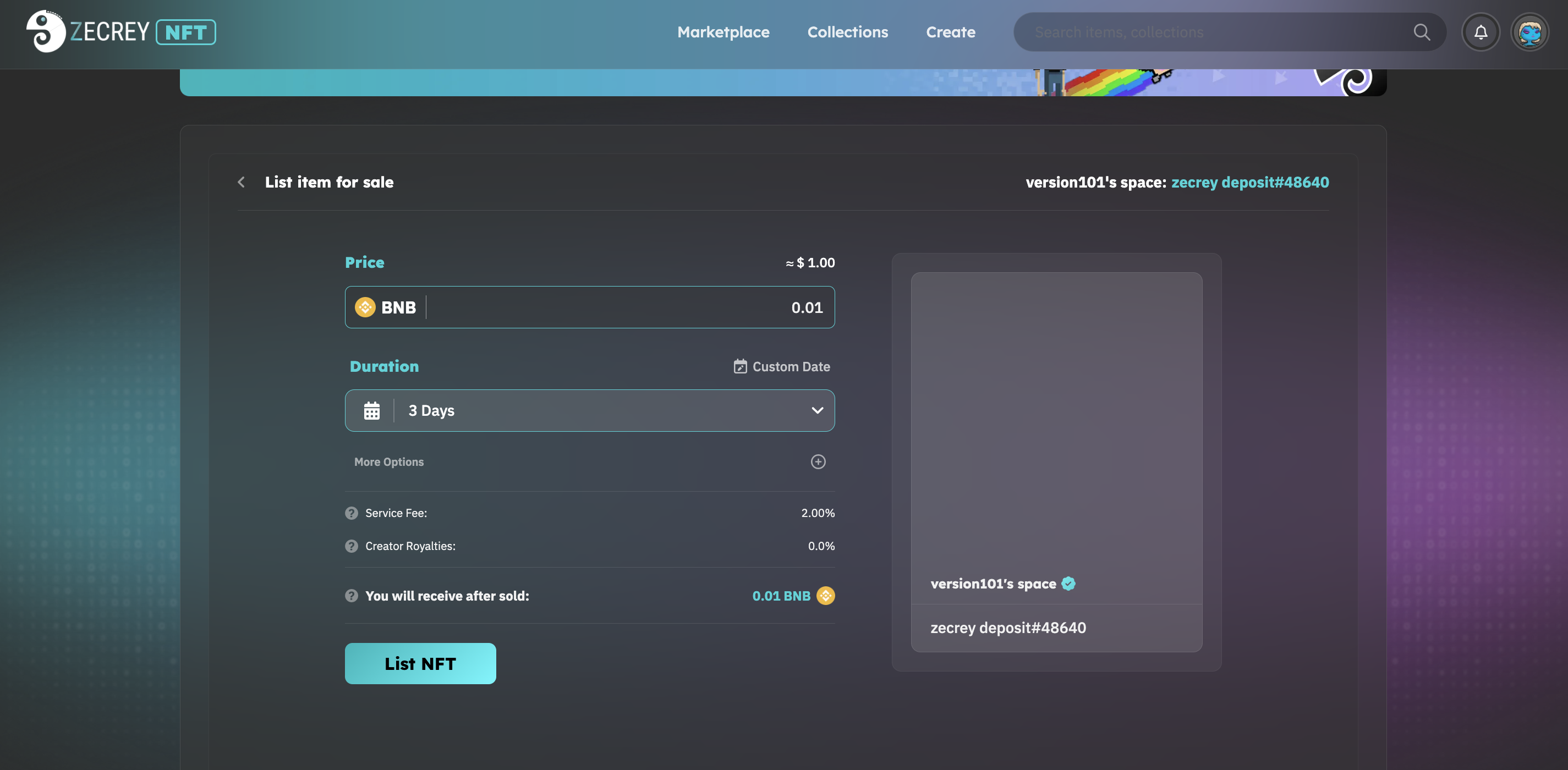Click the Service Fee help icon
Screen dimensions: 1568x770
tap(351, 513)
